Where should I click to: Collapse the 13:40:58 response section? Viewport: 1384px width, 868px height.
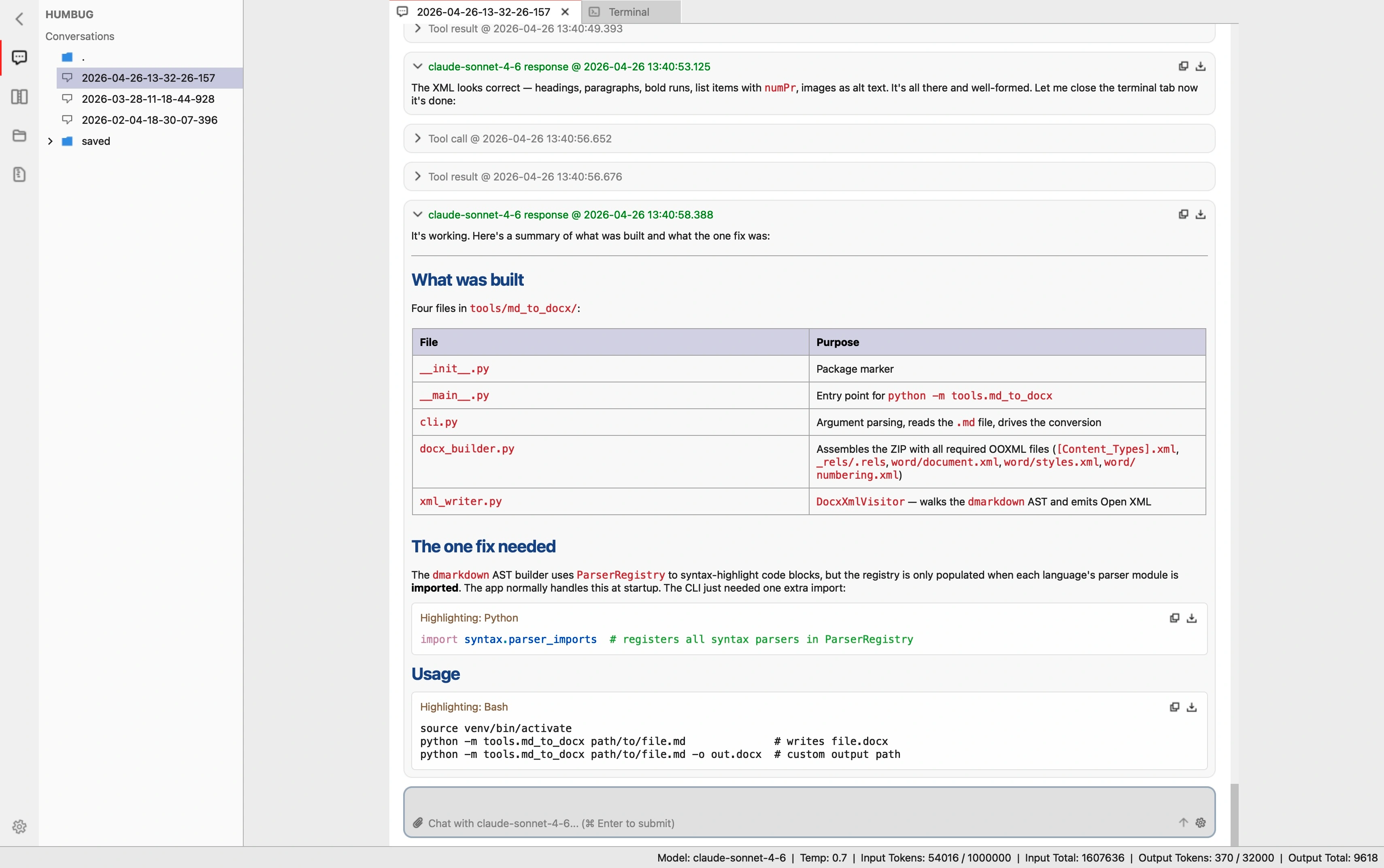[x=417, y=214]
